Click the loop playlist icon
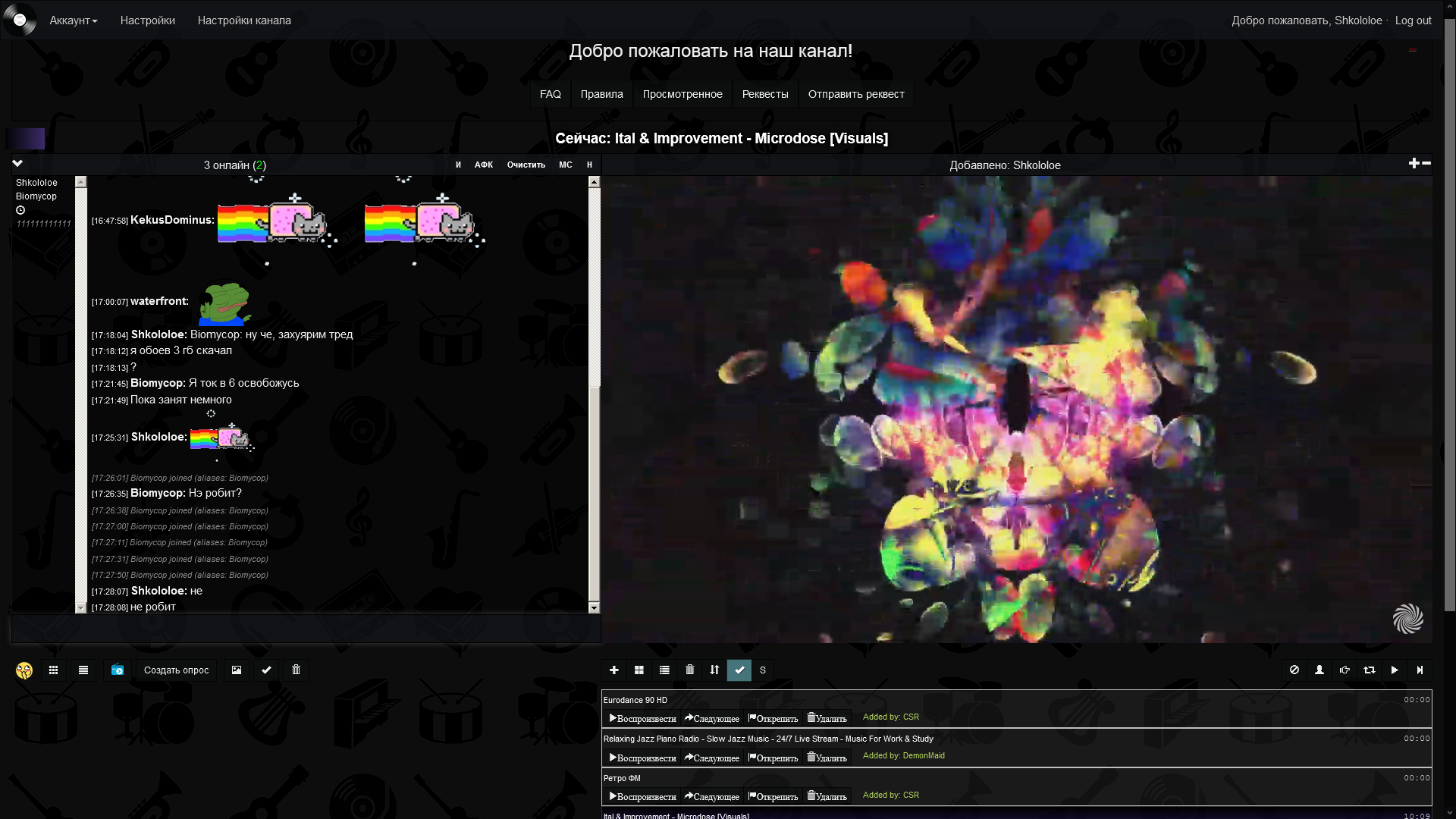The width and height of the screenshot is (1456, 819). [x=1369, y=670]
